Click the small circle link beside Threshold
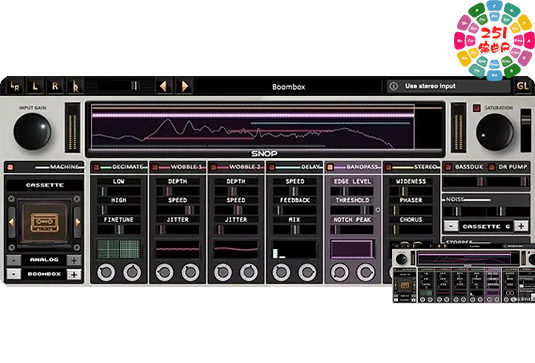This screenshot has width=535, height=363. (378, 210)
